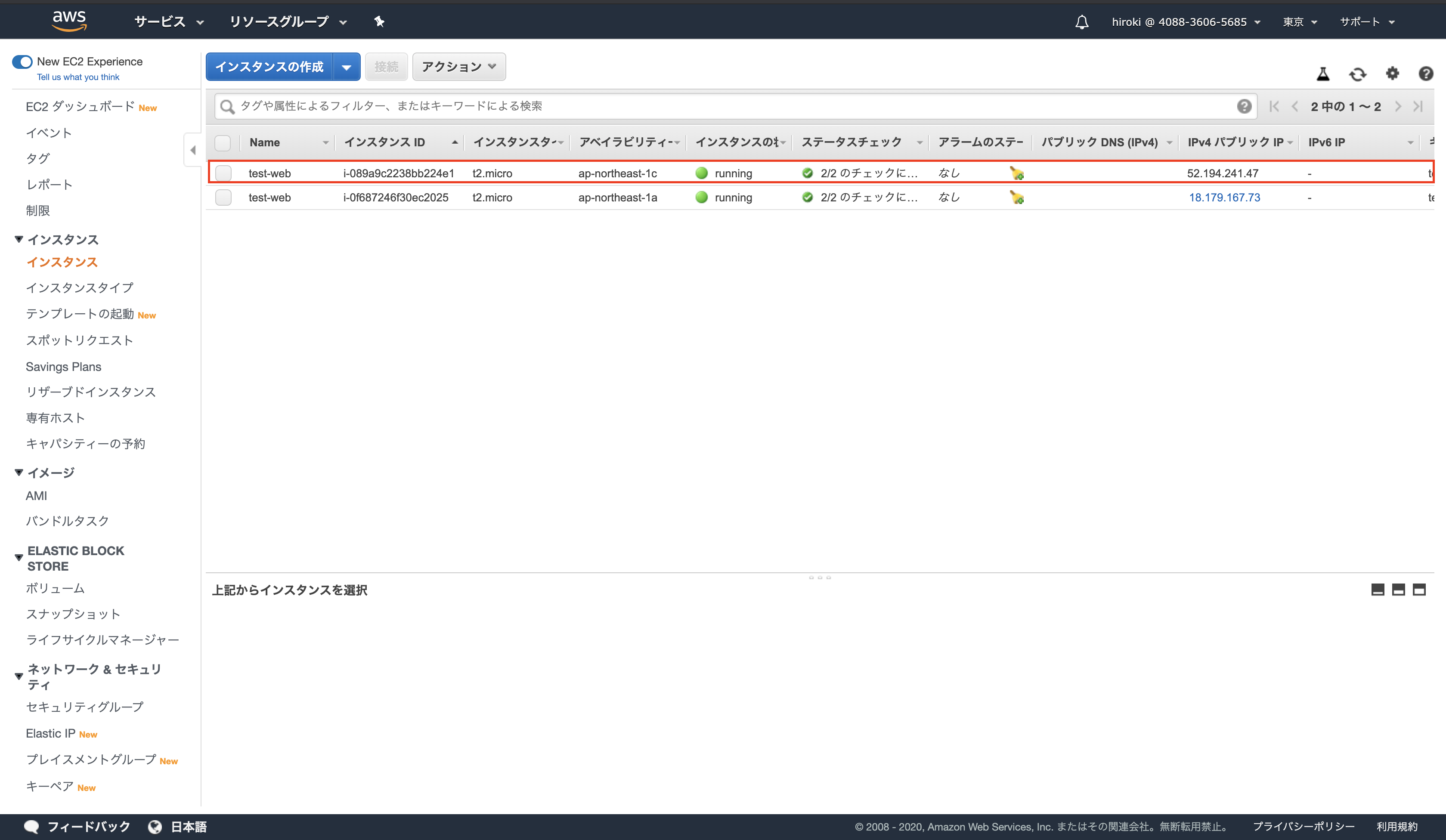Viewport: 1446px width, 840px height.
Task: Collapse the イメージ sidebar section
Action: click(x=19, y=473)
